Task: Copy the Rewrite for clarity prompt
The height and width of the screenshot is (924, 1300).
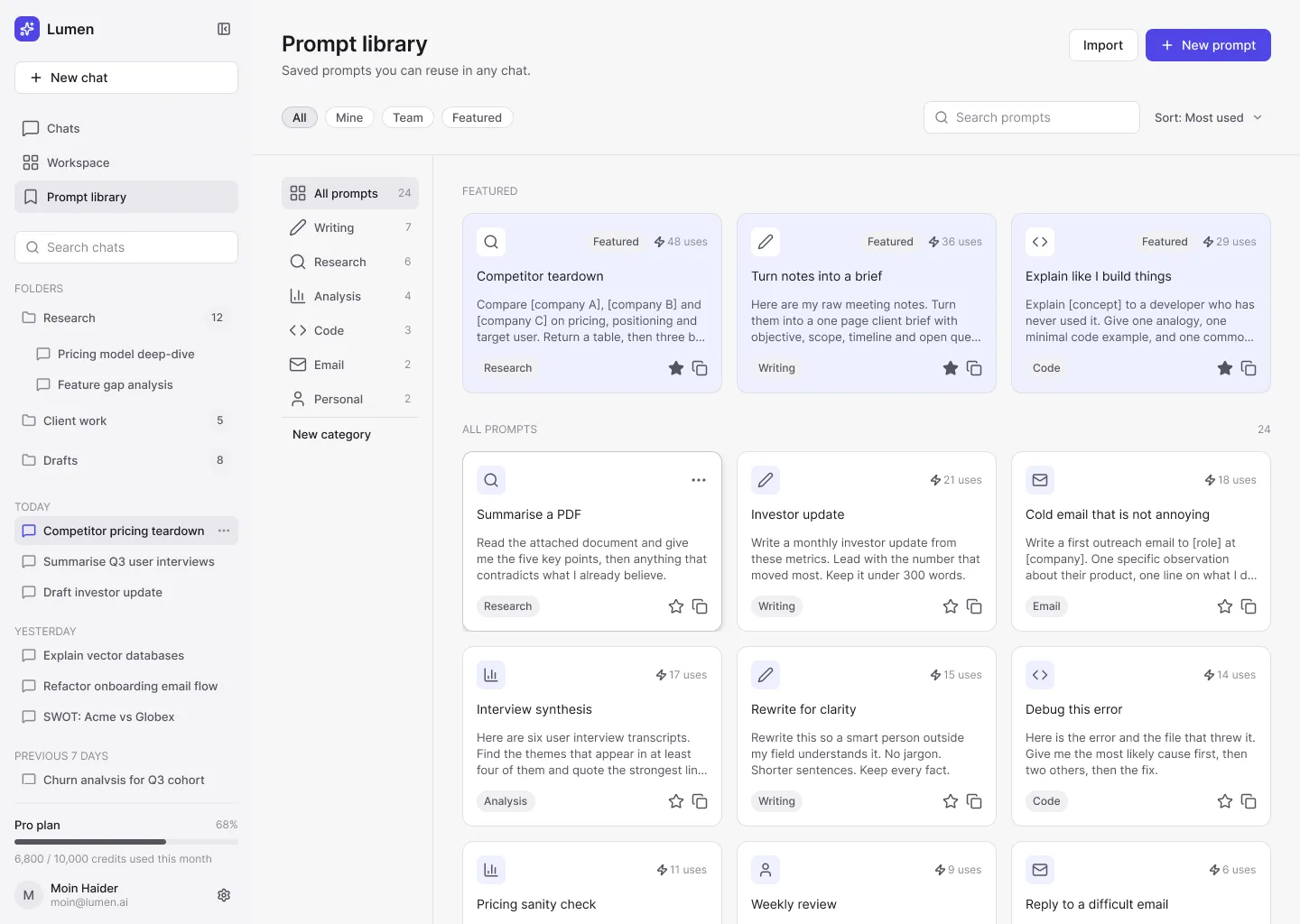Action: point(974,801)
